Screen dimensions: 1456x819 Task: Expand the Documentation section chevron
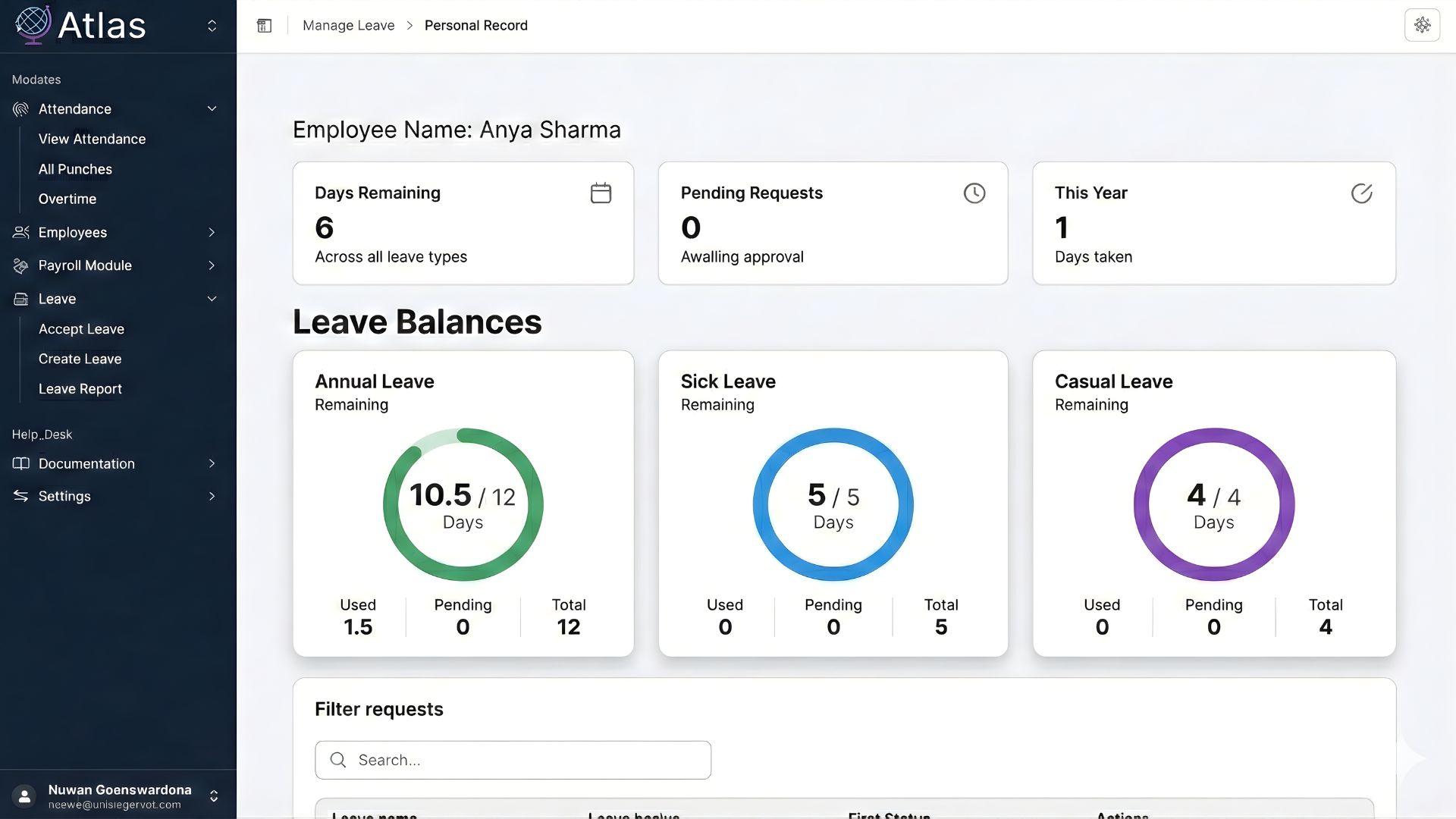(x=212, y=463)
